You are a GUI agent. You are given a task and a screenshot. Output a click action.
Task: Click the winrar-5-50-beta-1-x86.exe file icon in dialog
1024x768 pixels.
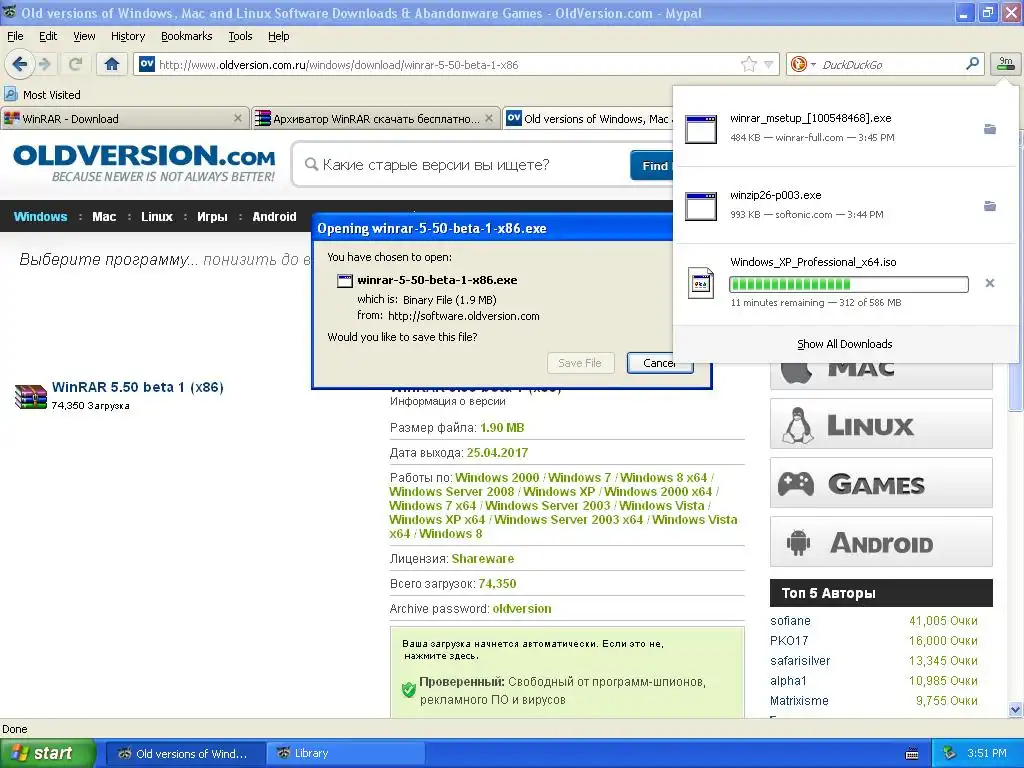pyautogui.click(x=344, y=281)
